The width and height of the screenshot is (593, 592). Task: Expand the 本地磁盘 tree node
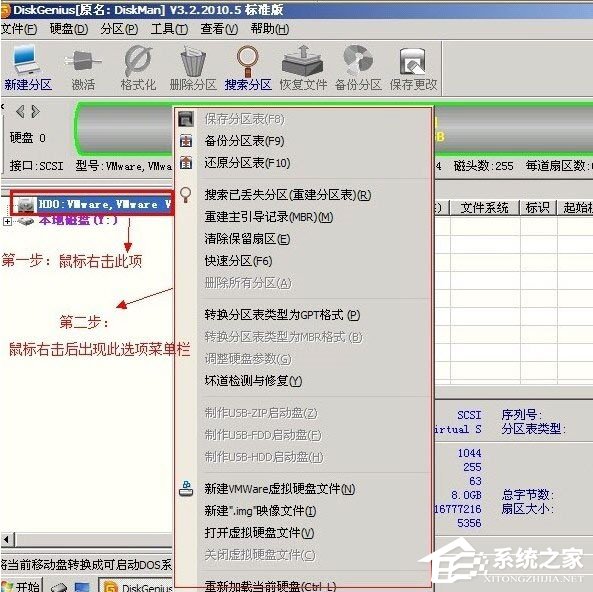[7, 221]
